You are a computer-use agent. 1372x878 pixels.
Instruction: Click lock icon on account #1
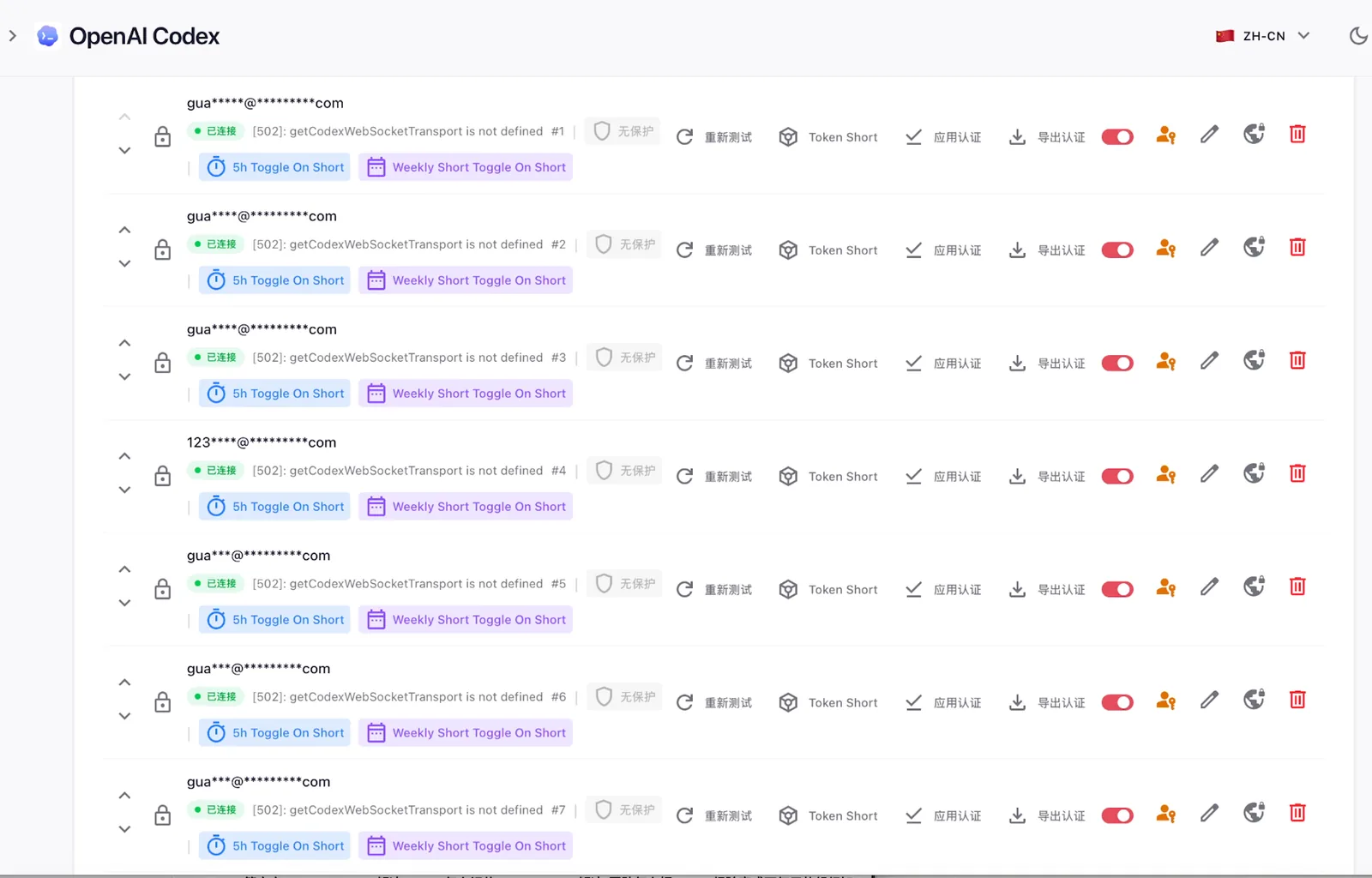point(162,135)
